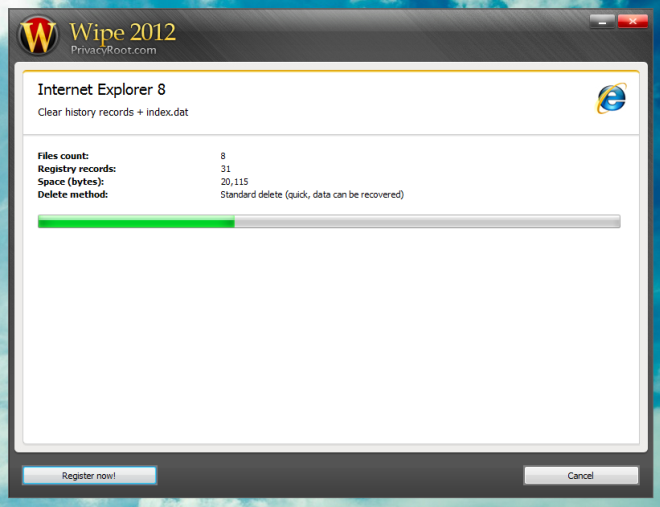The height and width of the screenshot is (507, 660).
Task: Open the PrivacyRoot.com link in header
Action: [x=114, y=50]
